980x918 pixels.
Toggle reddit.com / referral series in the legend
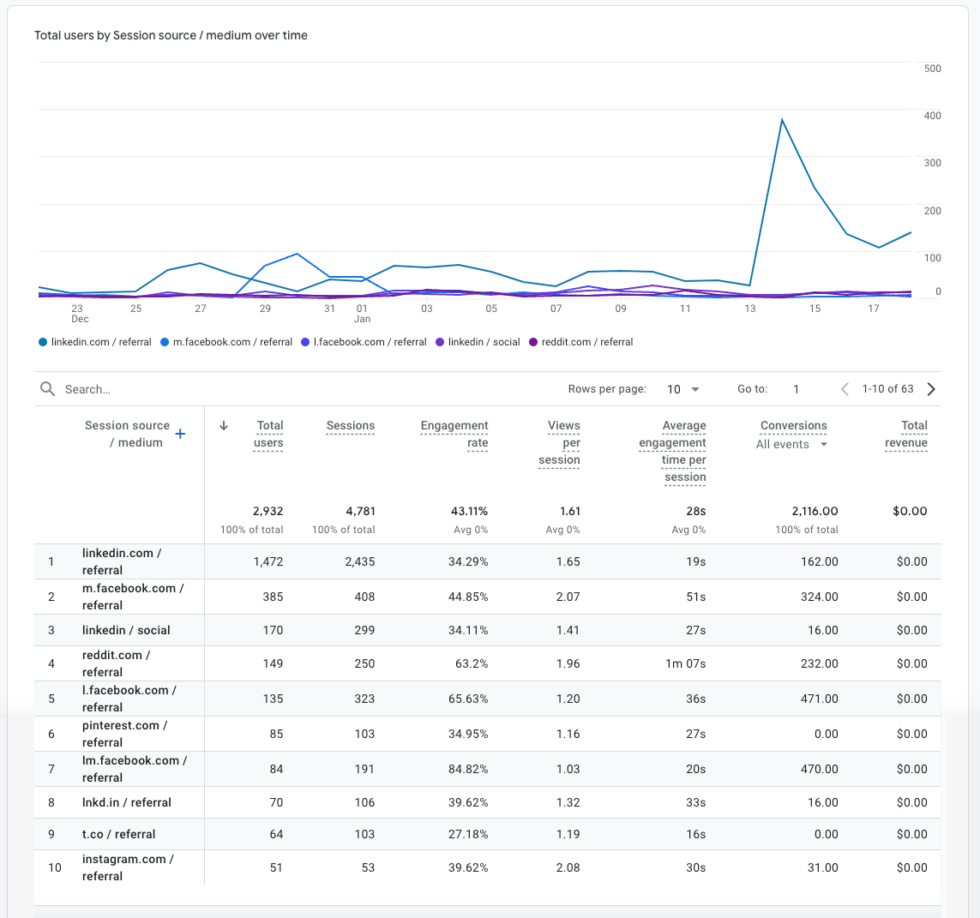pyautogui.click(x=584, y=342)
